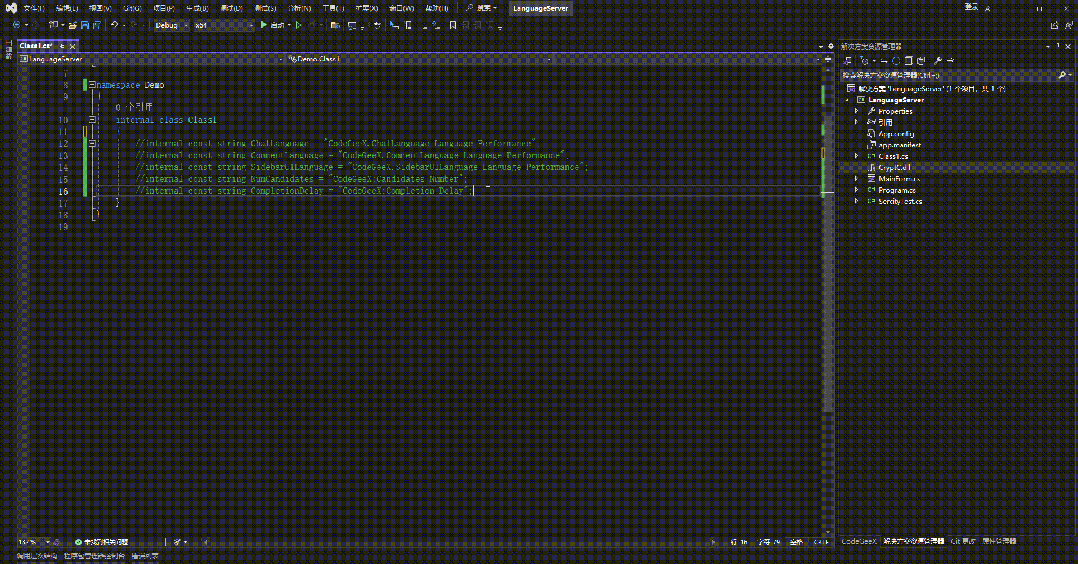Click the search icon in the title bar
1078x564 pixels.
[x=470, y=8]
